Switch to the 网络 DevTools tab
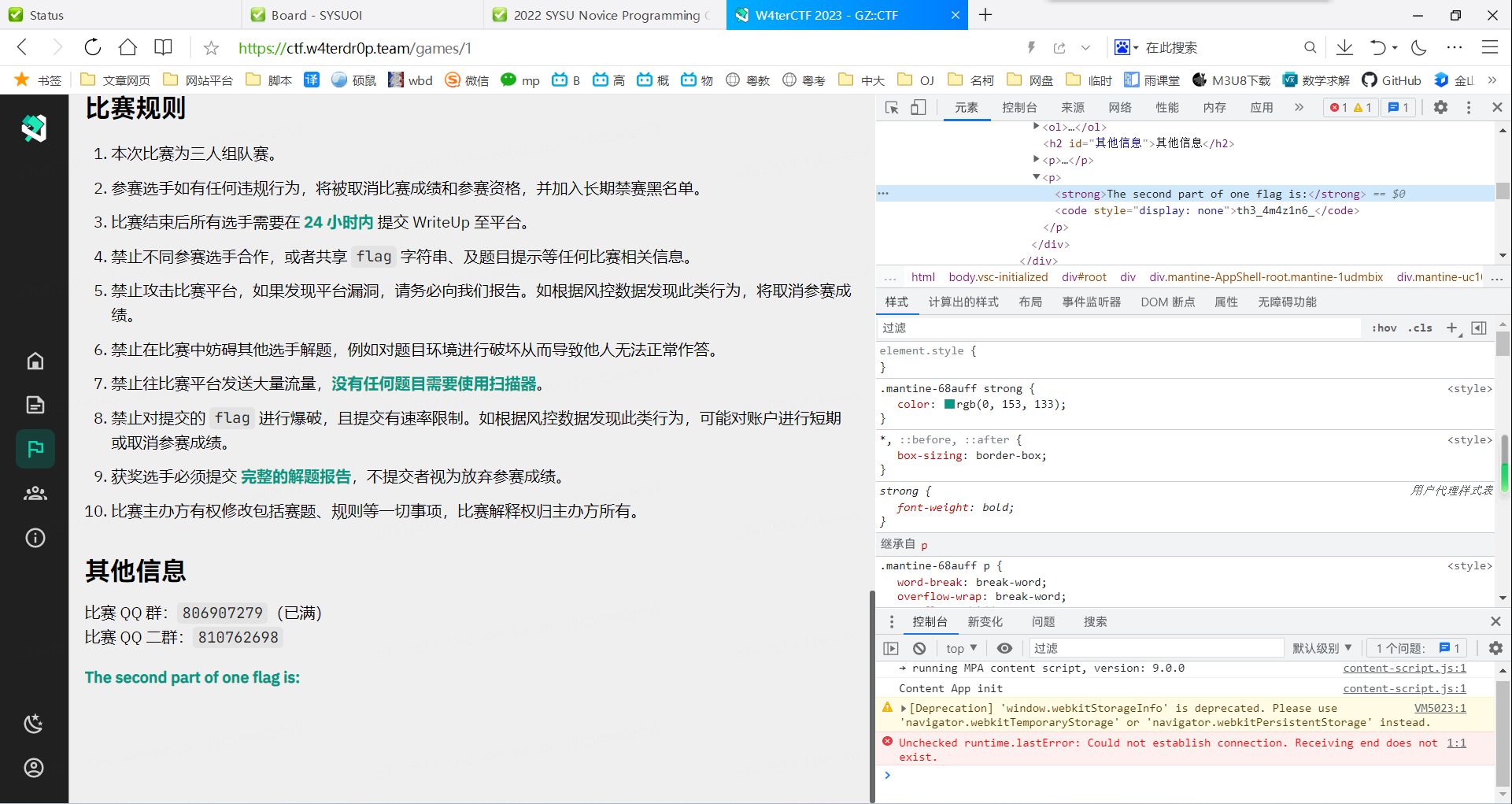The image size is (1512, 804). tap(1119, 108)
